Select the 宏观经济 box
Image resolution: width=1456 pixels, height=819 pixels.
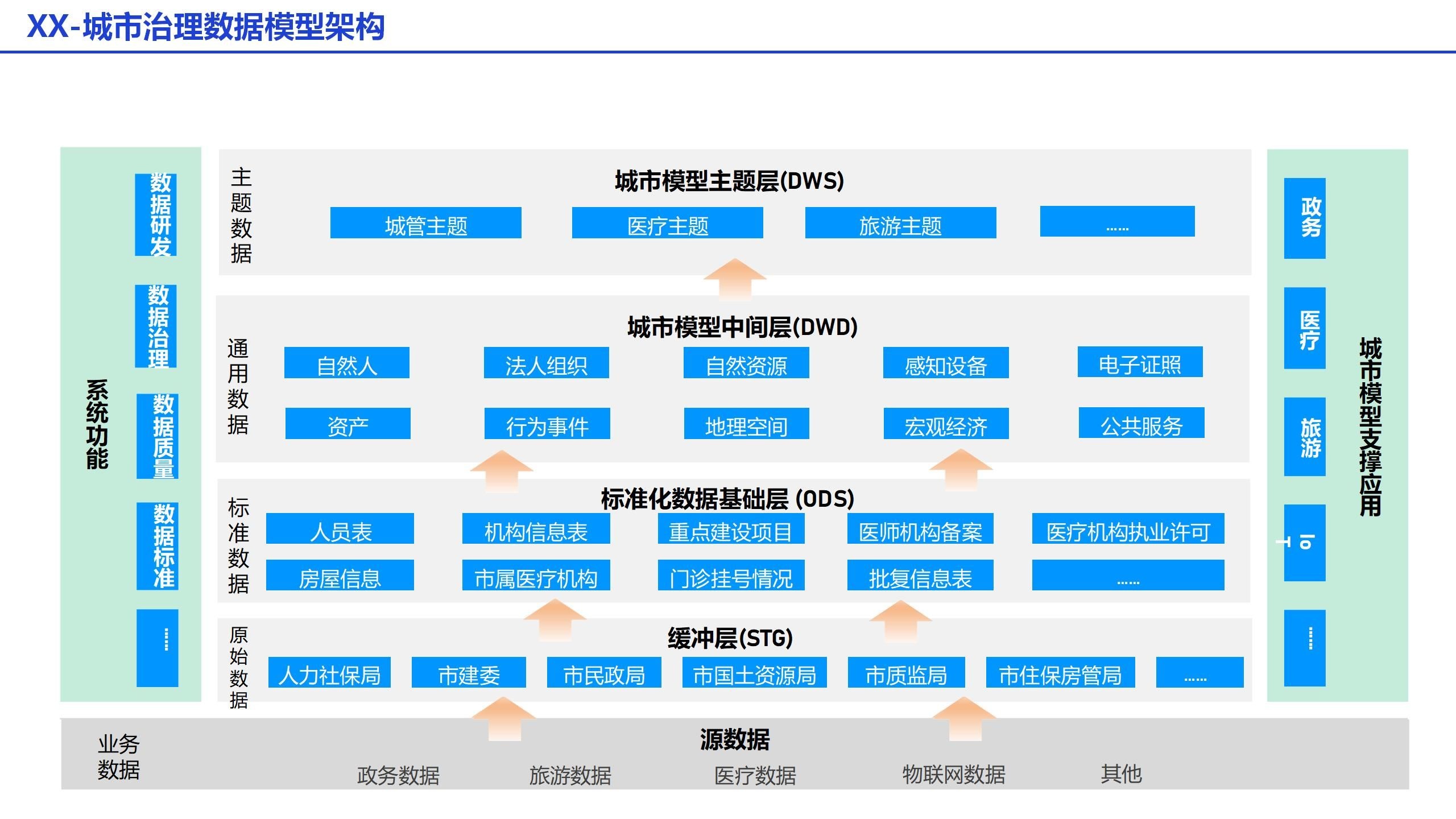[x=946, y=424]
